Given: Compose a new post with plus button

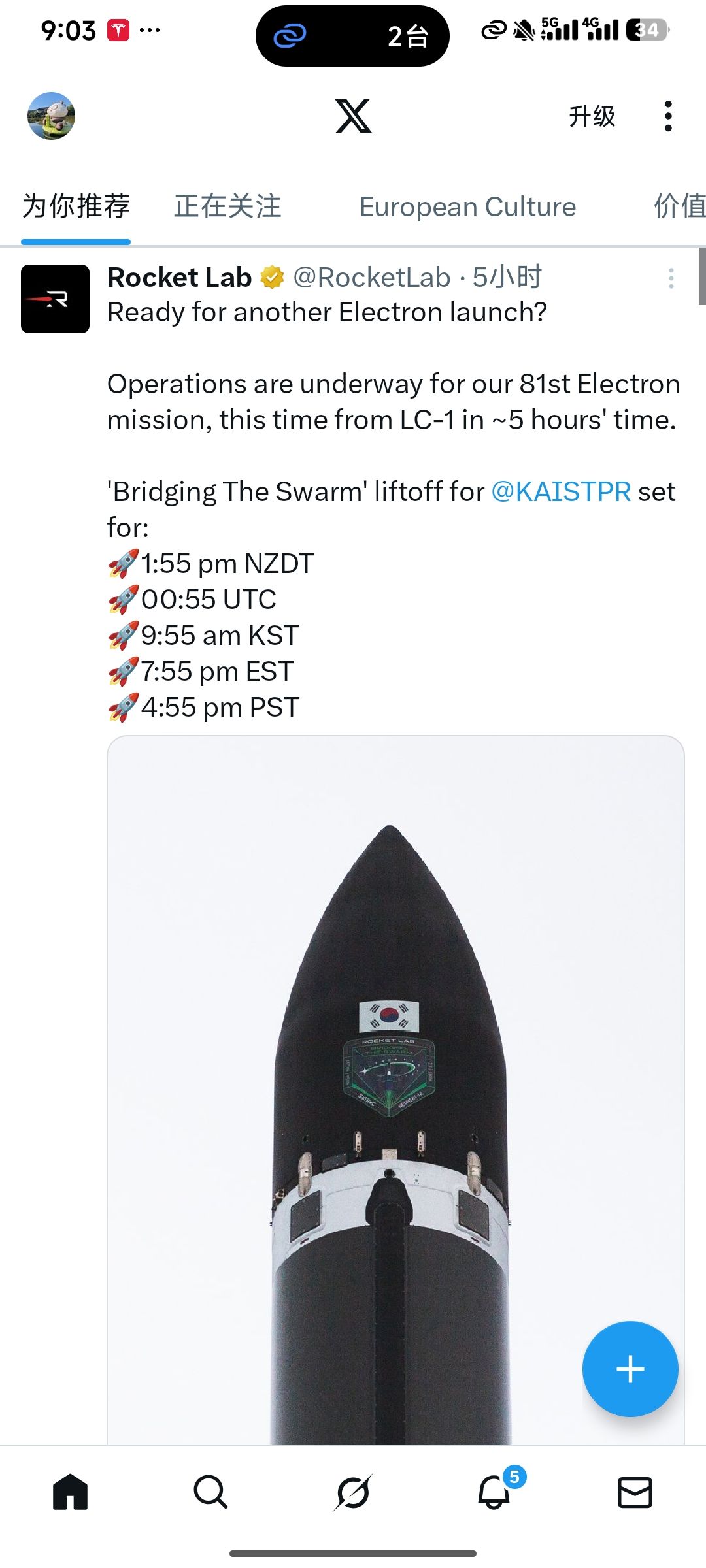Looking at the screenshot, I should pos(630,1369).
